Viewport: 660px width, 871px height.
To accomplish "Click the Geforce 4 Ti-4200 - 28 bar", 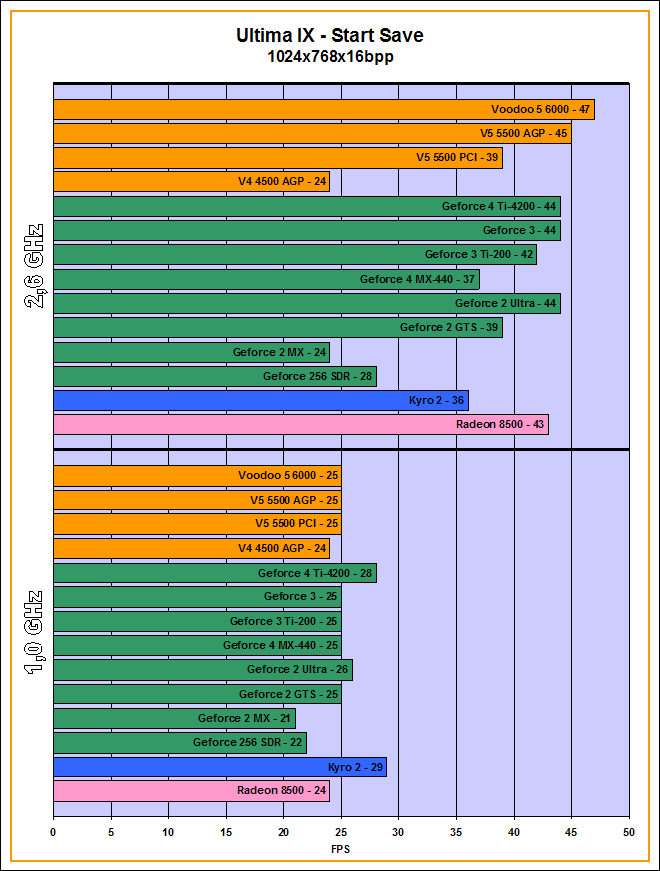I will [214, 573].
